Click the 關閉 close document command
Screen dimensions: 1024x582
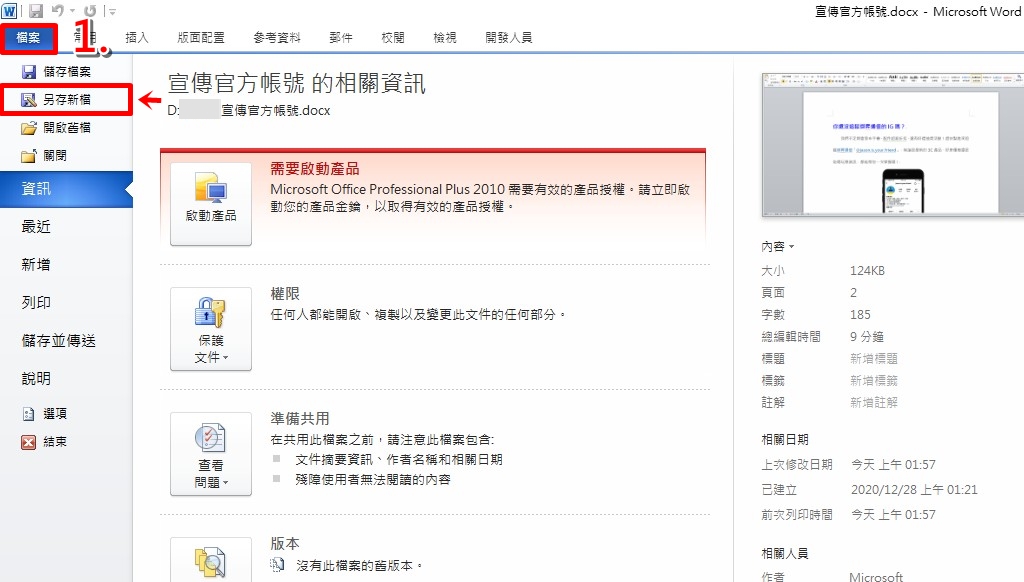tap(67, 155)
